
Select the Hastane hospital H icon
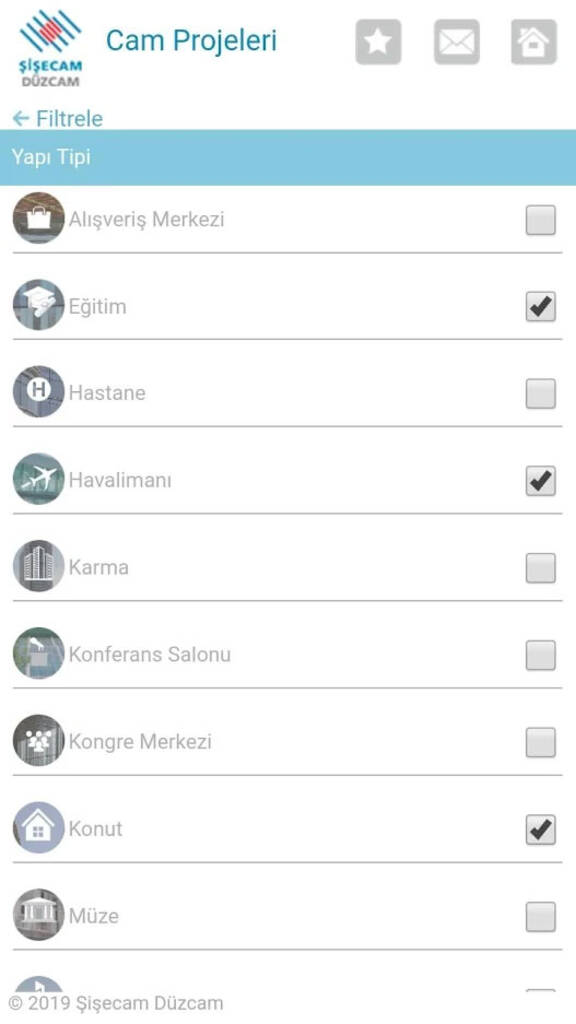coord(39,392)
